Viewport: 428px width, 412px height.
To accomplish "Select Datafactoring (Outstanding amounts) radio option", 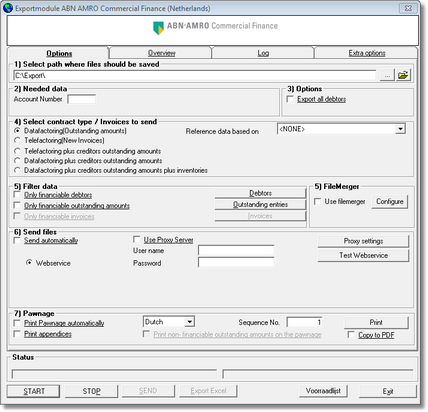I will 17,131.
